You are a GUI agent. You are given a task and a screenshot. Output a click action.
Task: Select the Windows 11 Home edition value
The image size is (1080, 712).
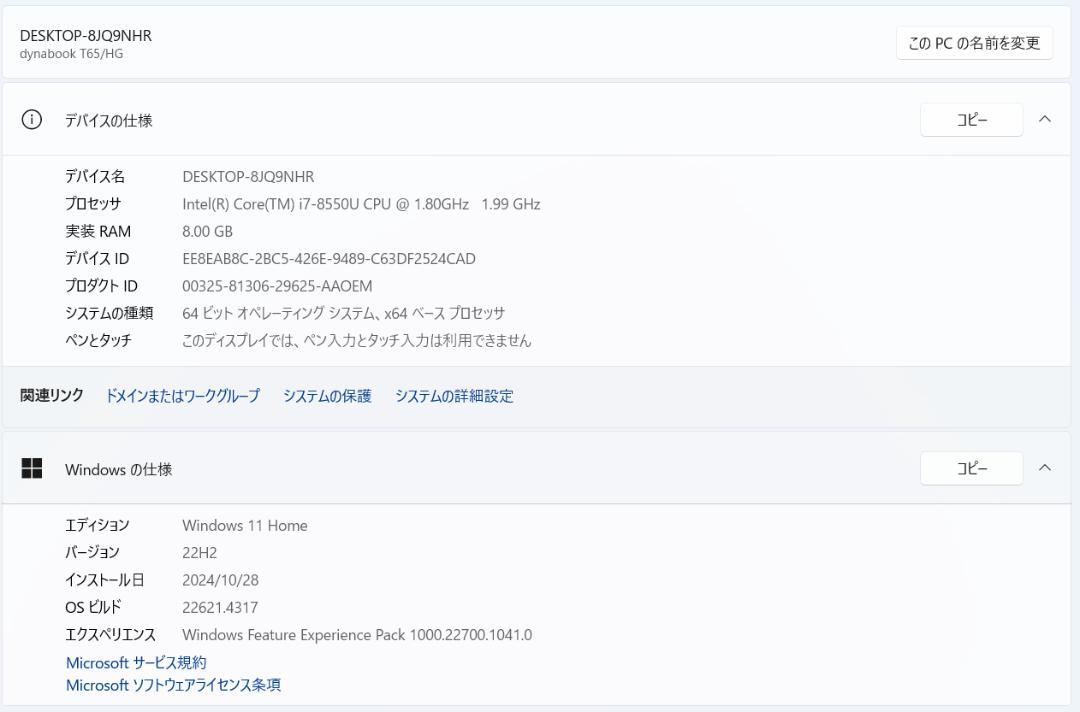point(245,525)
